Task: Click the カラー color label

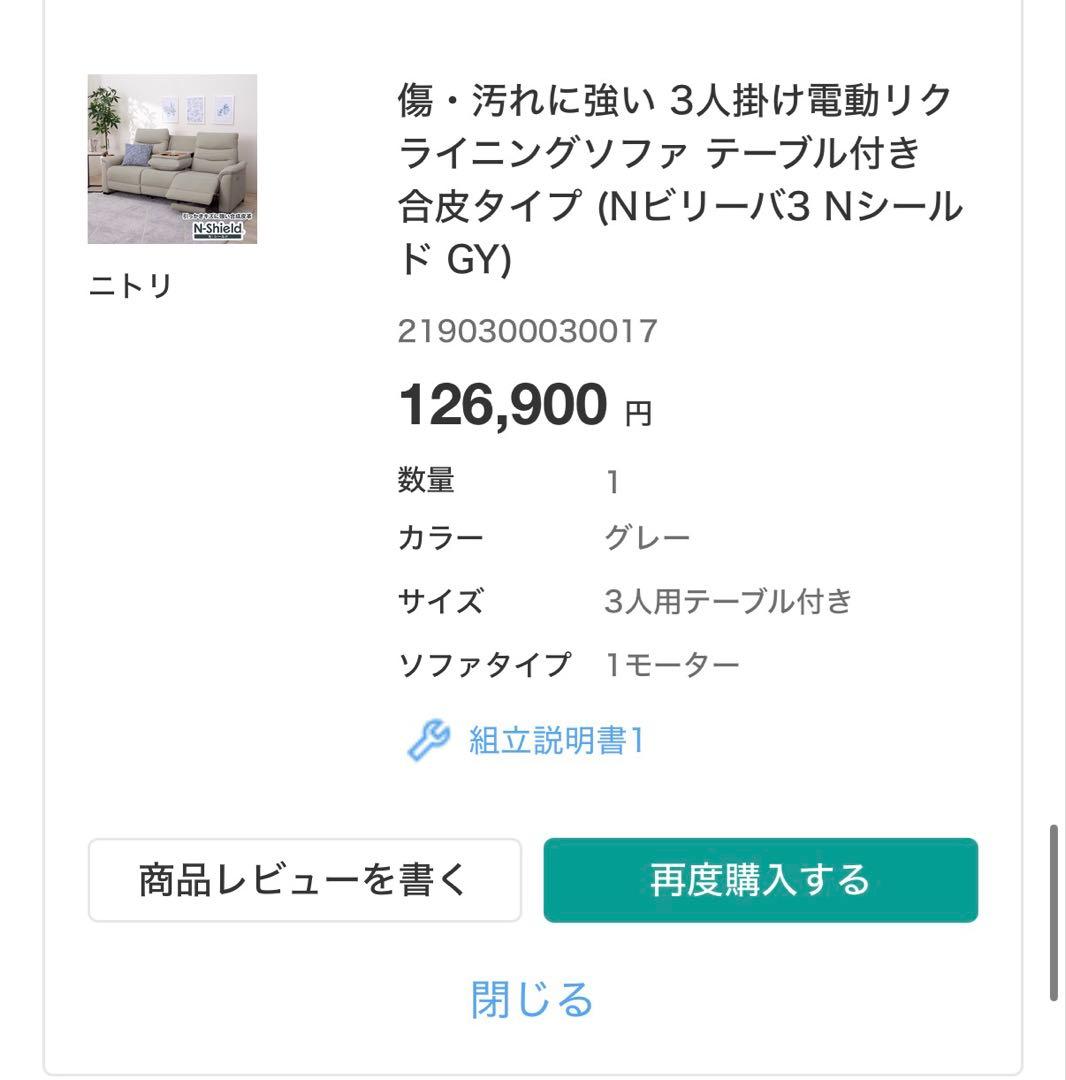Action: (x=441, y=540)
